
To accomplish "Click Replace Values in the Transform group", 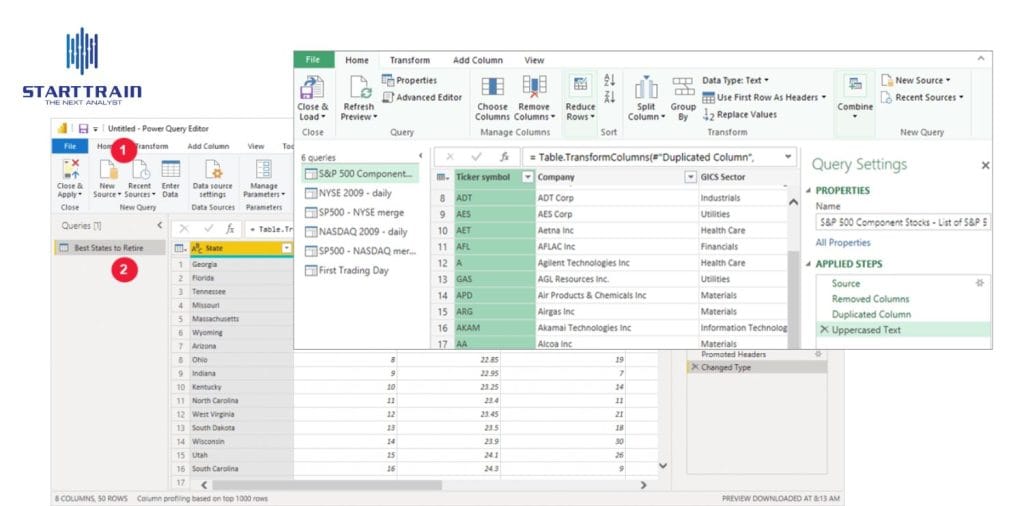I will click(740, 114).
